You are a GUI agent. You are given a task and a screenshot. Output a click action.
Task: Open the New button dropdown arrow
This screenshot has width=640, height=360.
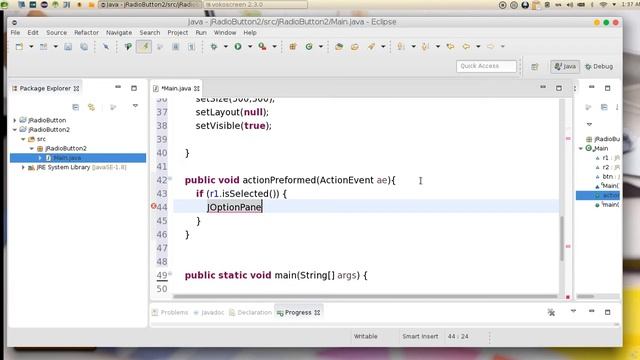(x=31, y=47)
